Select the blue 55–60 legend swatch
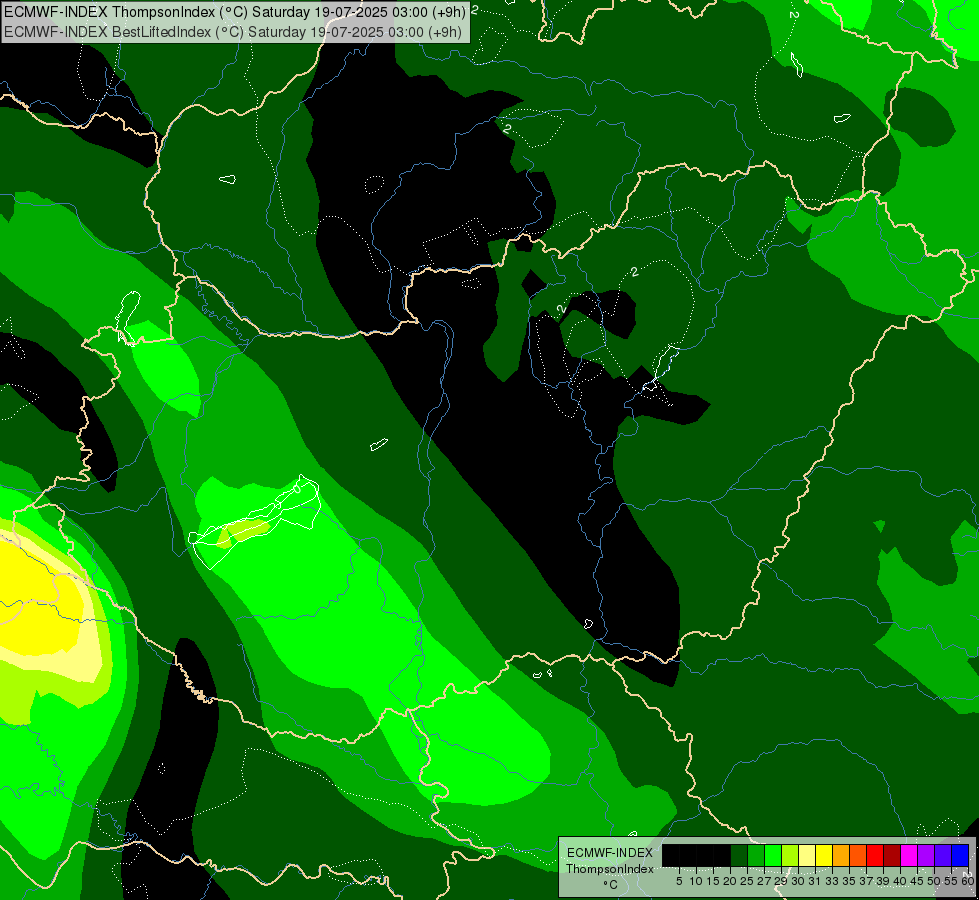Image resolution: width=979 pixels, height=900 pixels. click(960, 855)
